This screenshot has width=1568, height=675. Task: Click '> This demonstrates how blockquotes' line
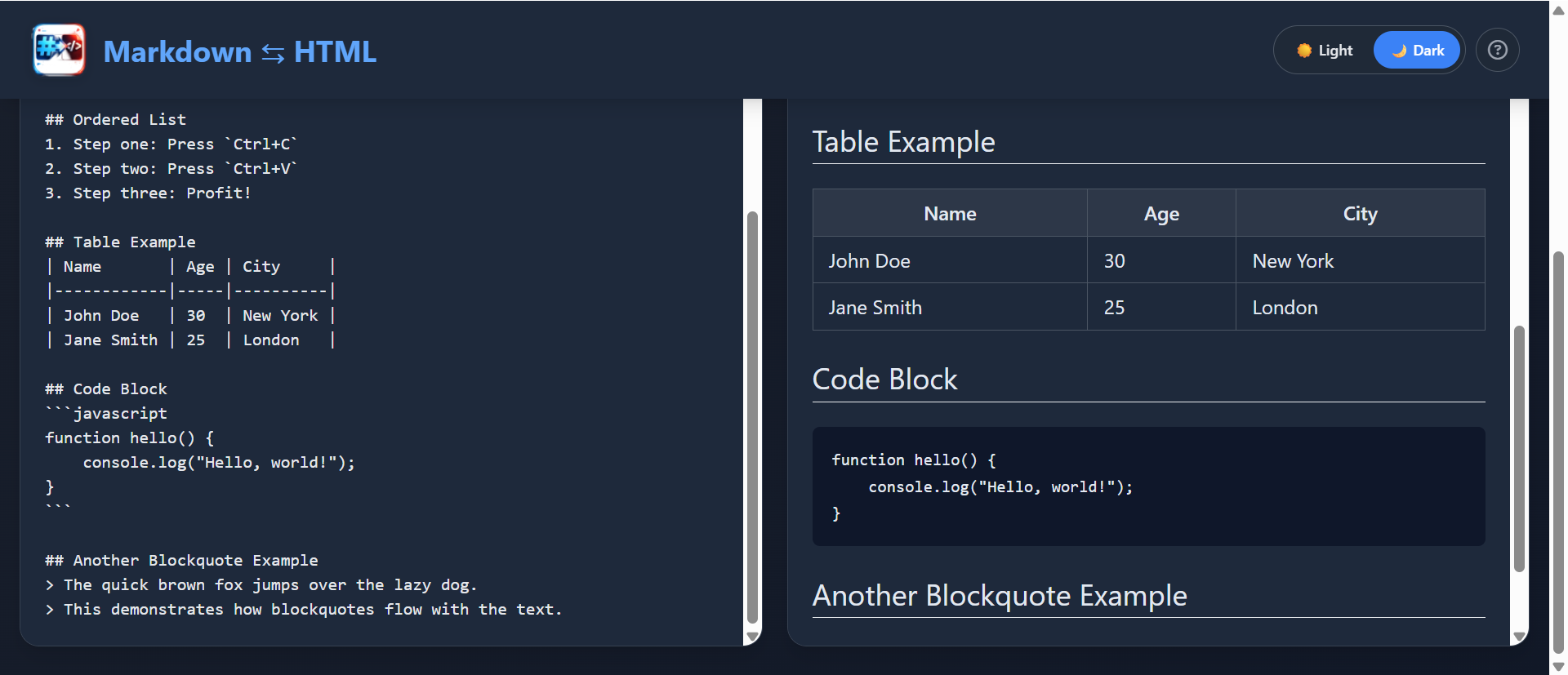[303, 609]
